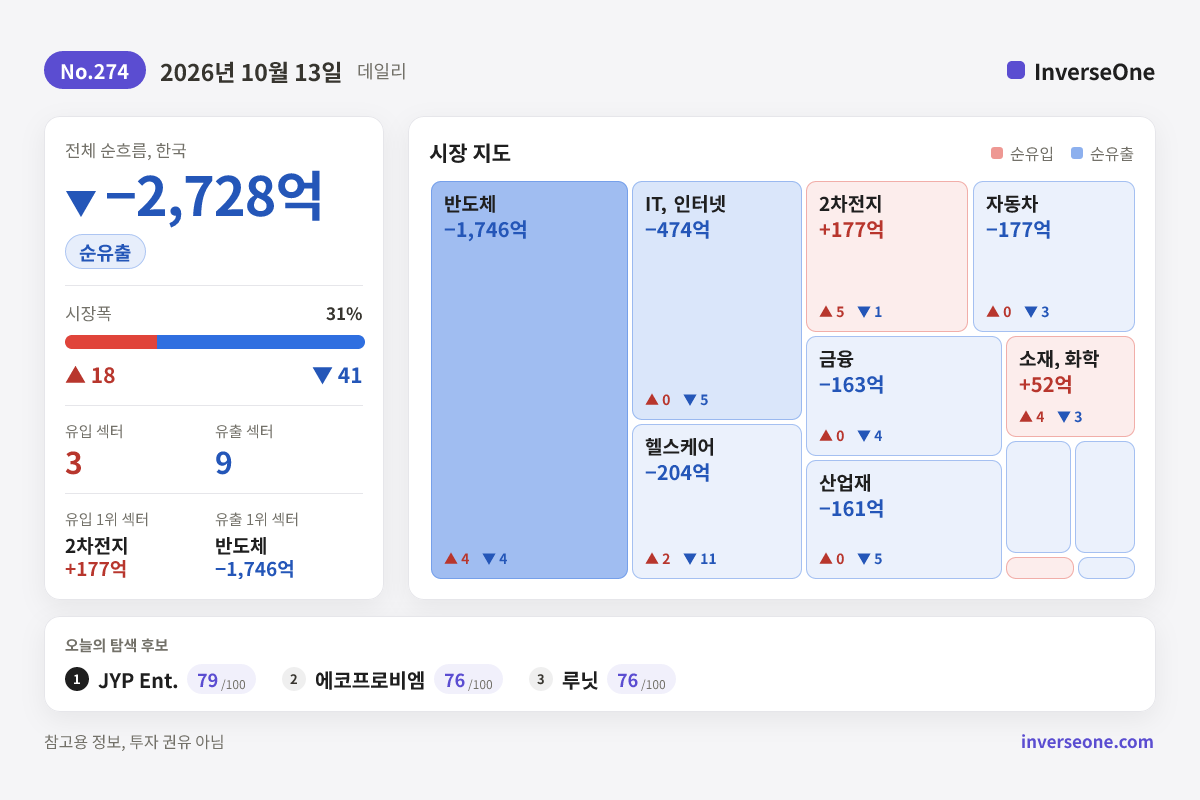Click the down triangle in 2차전지 tile
Screen dimensions: 1200x800
tap(864, 312)
